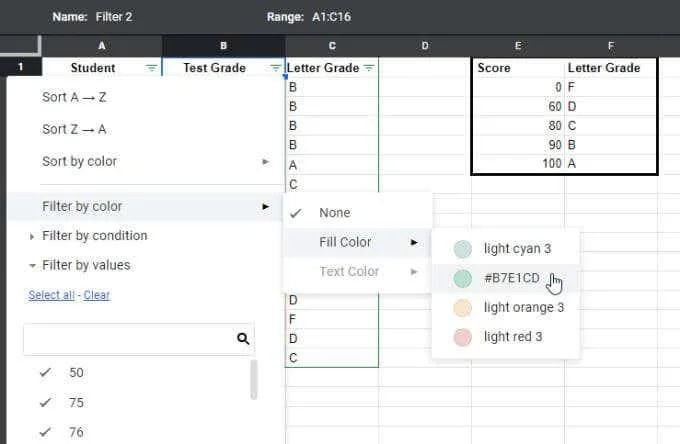Select column D header
The height and width of the screenshot is (444, 680).
[425, 46]
